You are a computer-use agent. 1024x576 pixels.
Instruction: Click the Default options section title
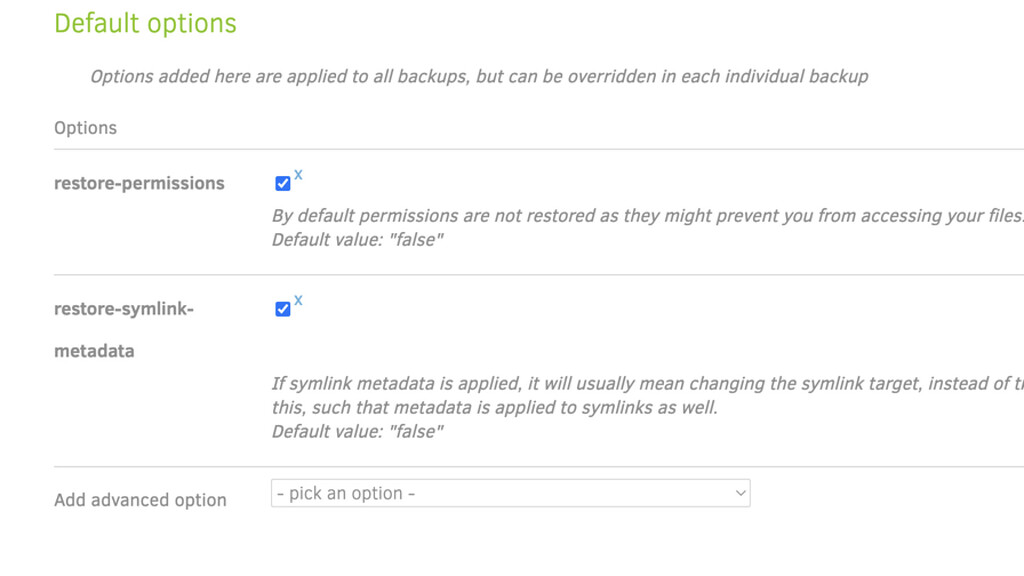coord(145,23)
